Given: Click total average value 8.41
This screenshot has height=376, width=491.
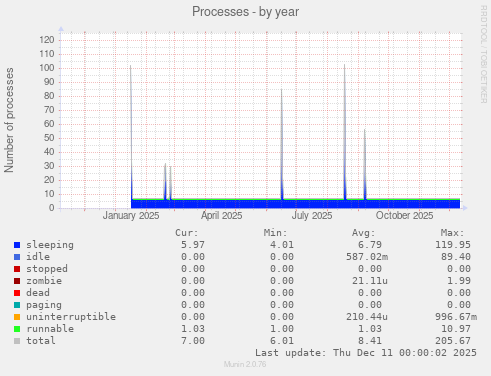Looking at the screenshot, I should pos(370,341).
